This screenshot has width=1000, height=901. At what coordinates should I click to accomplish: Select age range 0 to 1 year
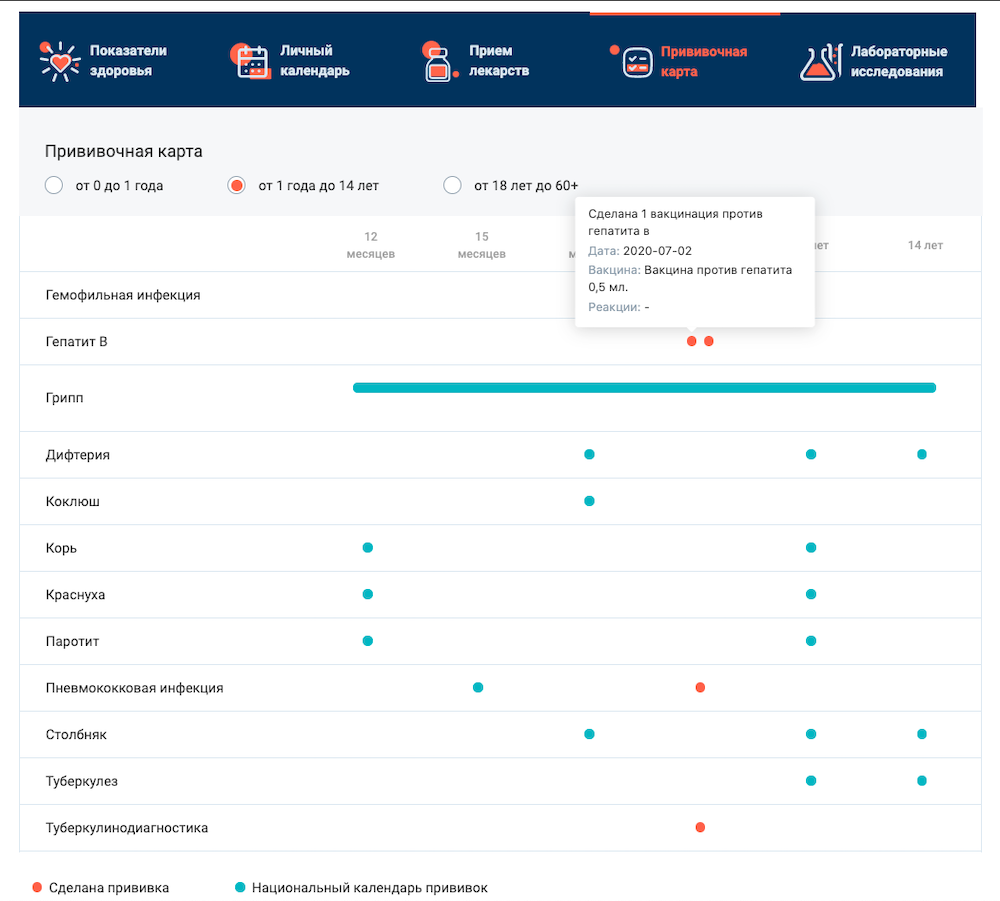tap(53, 185)
